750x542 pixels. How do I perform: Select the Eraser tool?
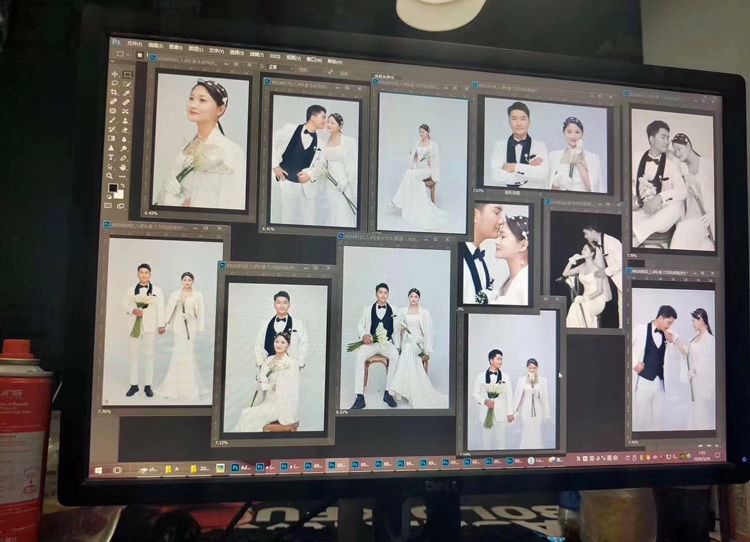click(x=125, y=131)
